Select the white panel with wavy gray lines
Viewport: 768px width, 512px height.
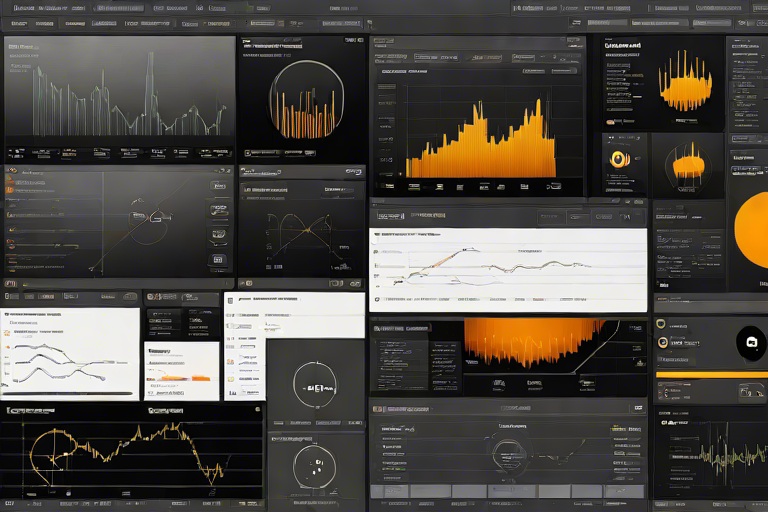pos(70,354)
